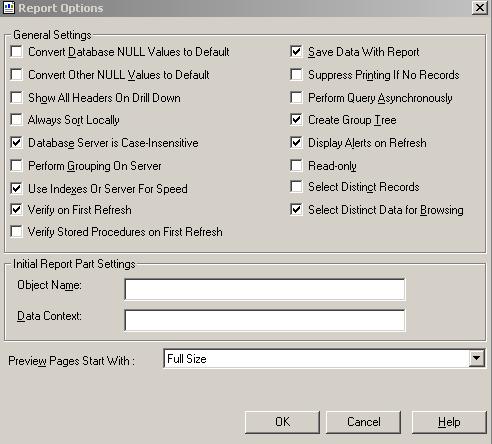Close the Report Options dialog
Image resolution: width=492 pixels, height=444 pixels.
[480, 7]
